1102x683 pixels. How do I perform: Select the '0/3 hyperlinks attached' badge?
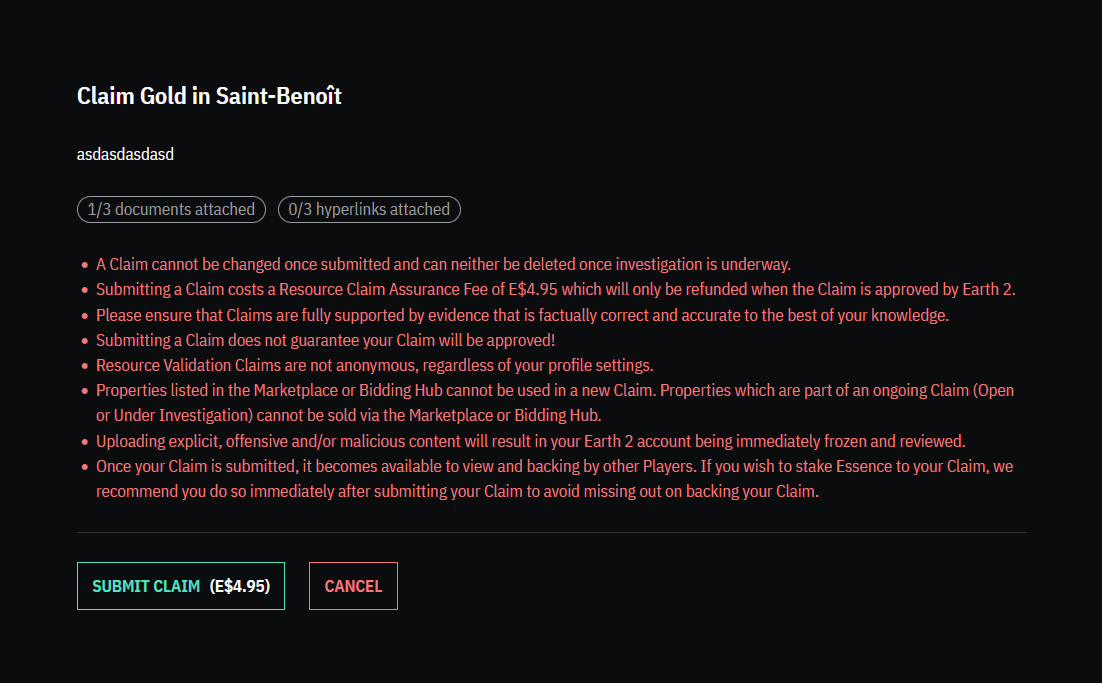(369, 210)
